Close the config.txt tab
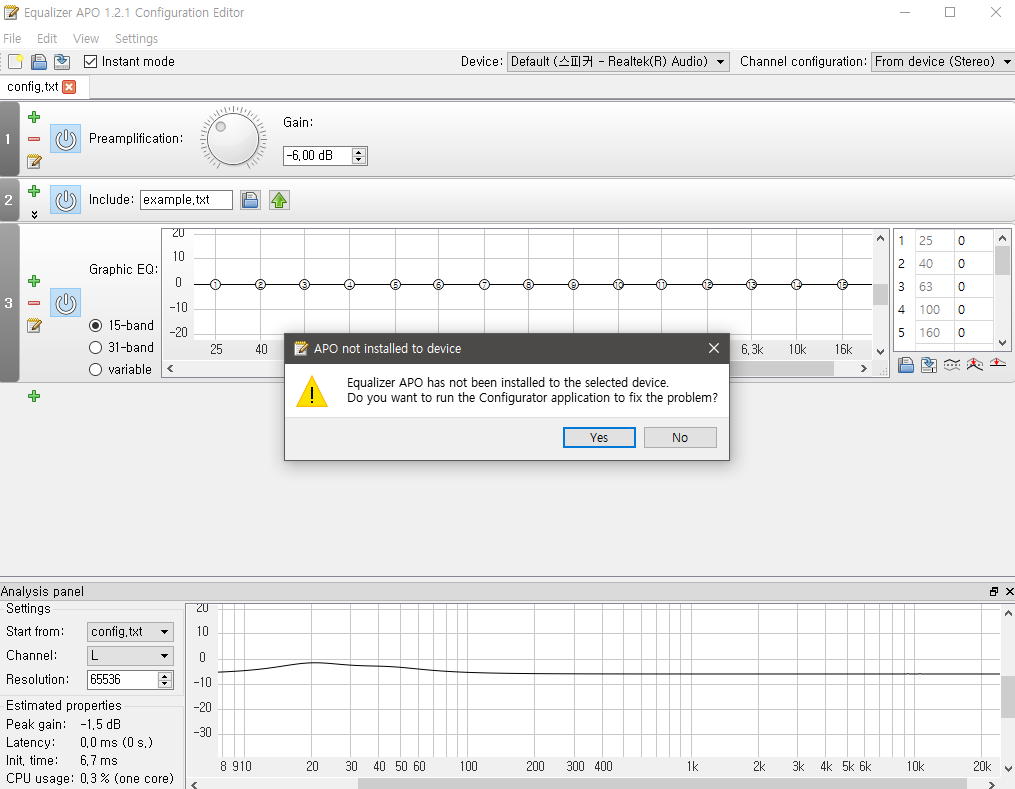1015x789 pixels. [69, 87]
